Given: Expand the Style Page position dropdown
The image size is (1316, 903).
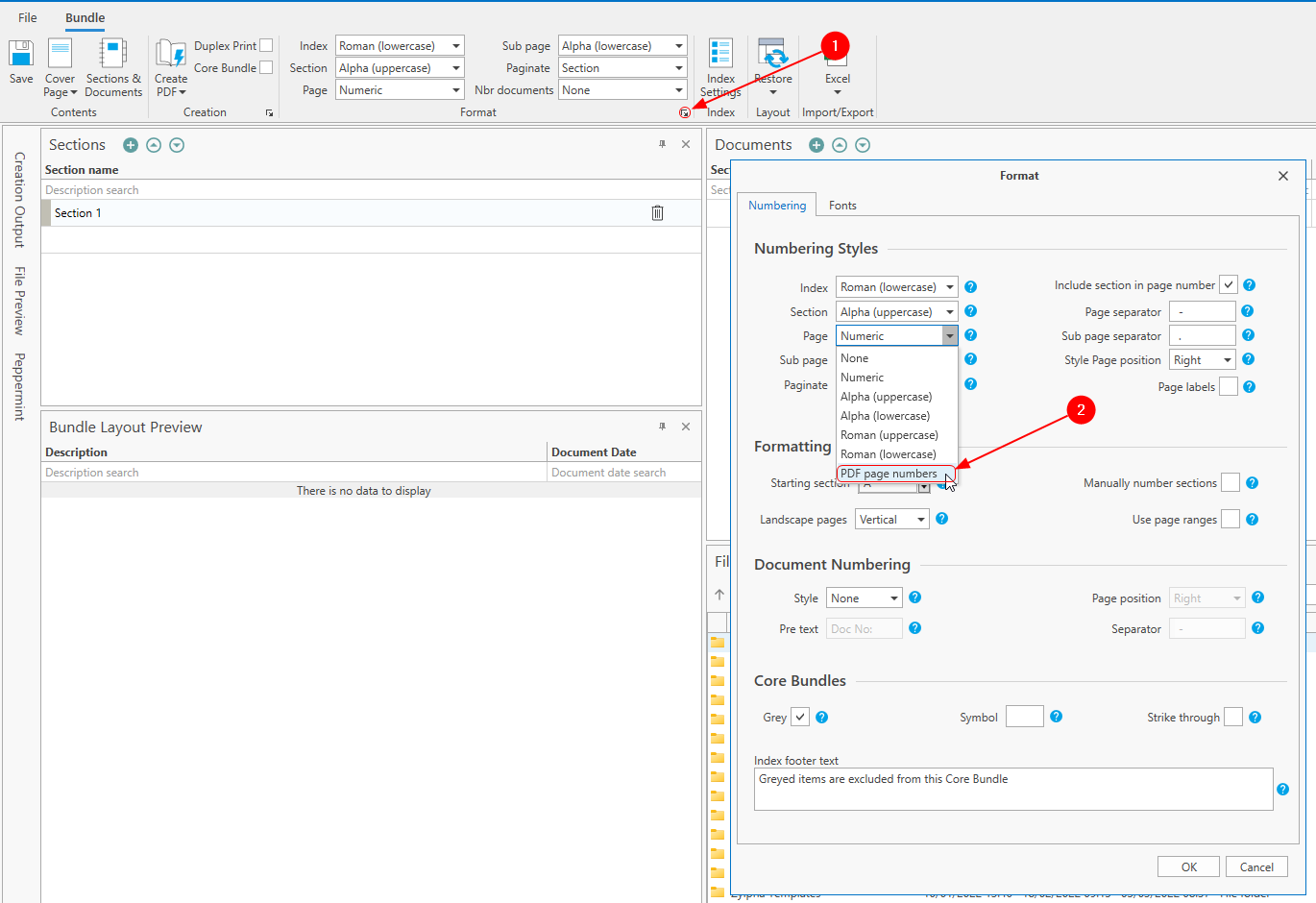Looking at the screenshot, I should (1203, 359).
